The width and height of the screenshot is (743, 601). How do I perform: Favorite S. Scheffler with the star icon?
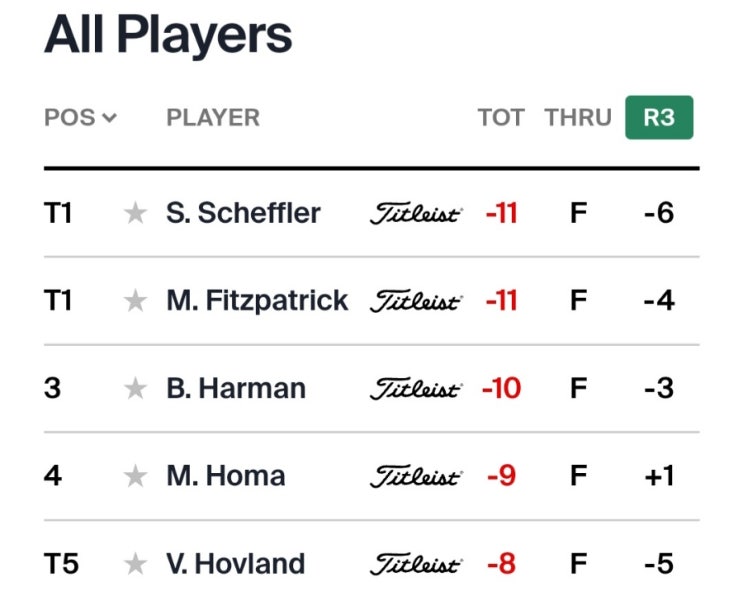(x=136, y=213)
